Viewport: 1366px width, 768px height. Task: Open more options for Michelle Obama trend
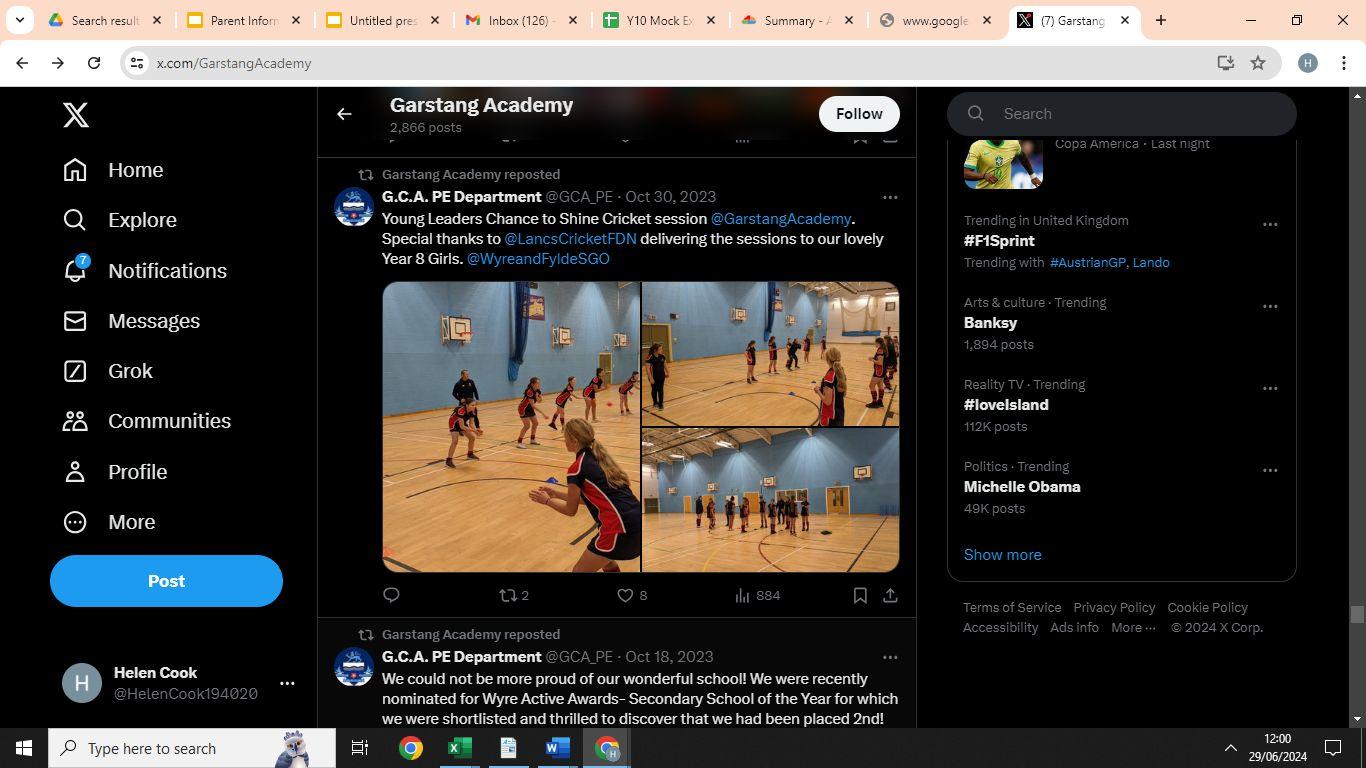(x=1270, y=470)
